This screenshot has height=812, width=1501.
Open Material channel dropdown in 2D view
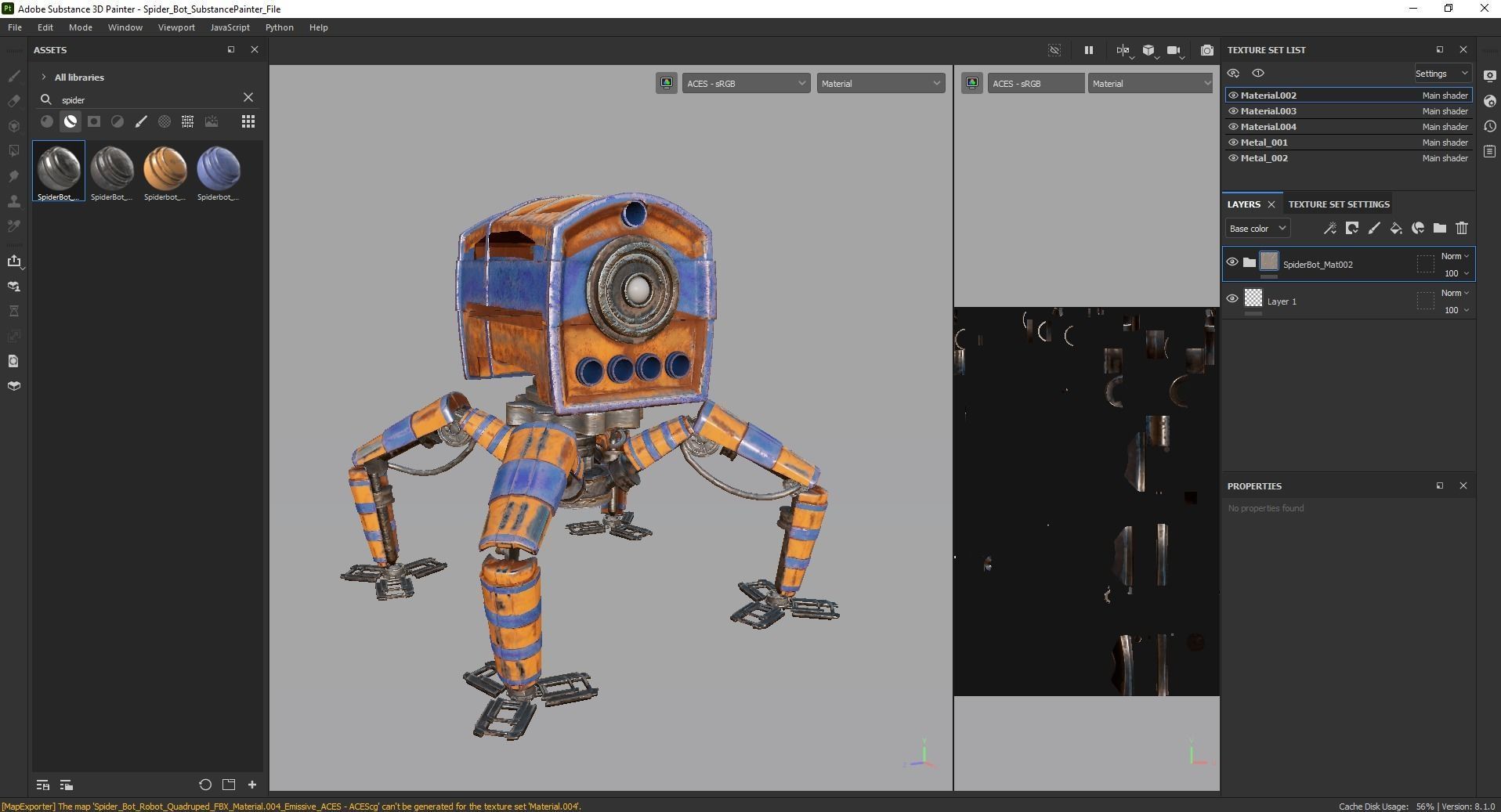(x=1150, y=83)
